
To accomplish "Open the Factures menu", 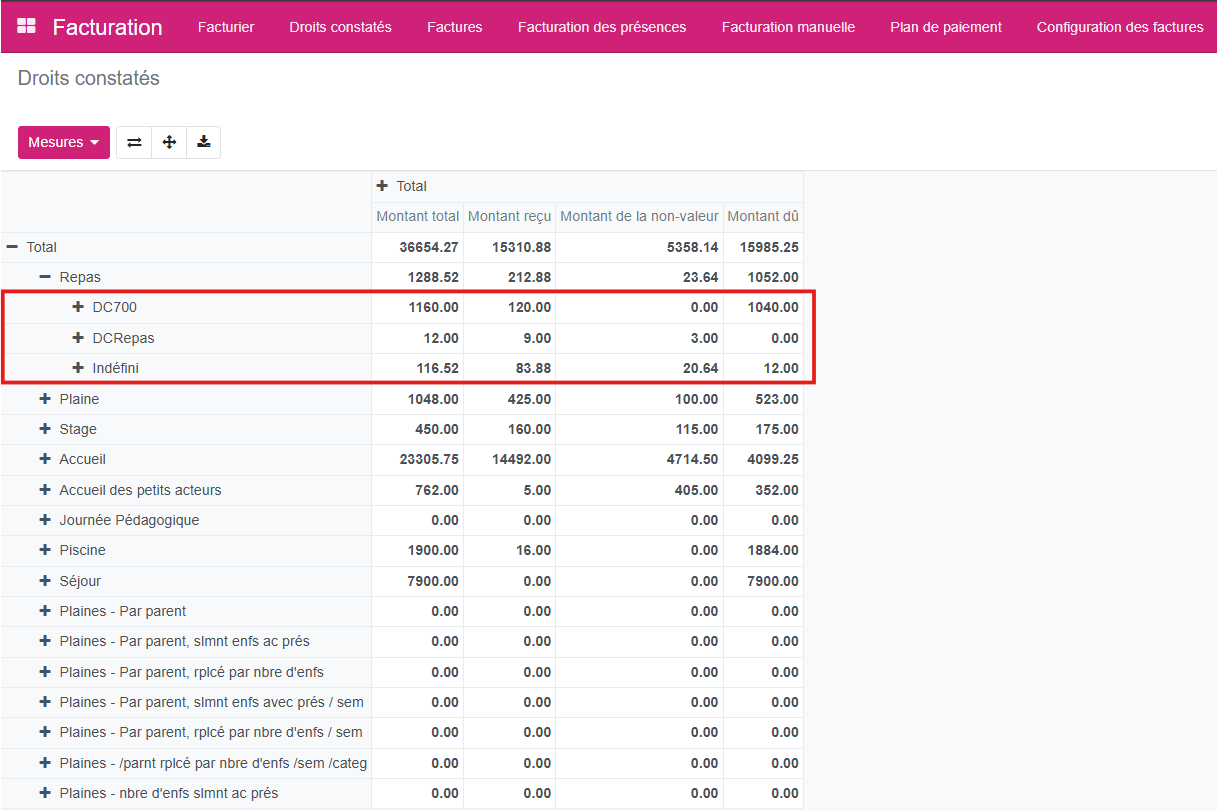I will click(x=454, y=27).
